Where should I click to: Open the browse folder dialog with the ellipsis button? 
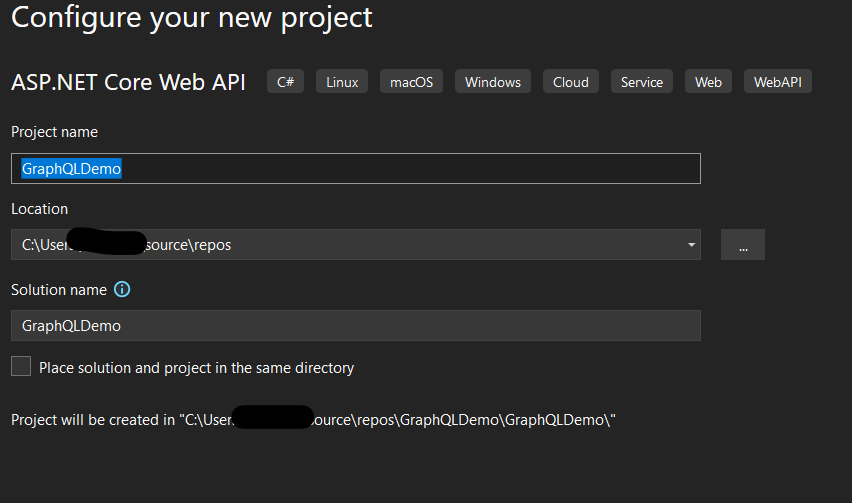pos(743,245)
